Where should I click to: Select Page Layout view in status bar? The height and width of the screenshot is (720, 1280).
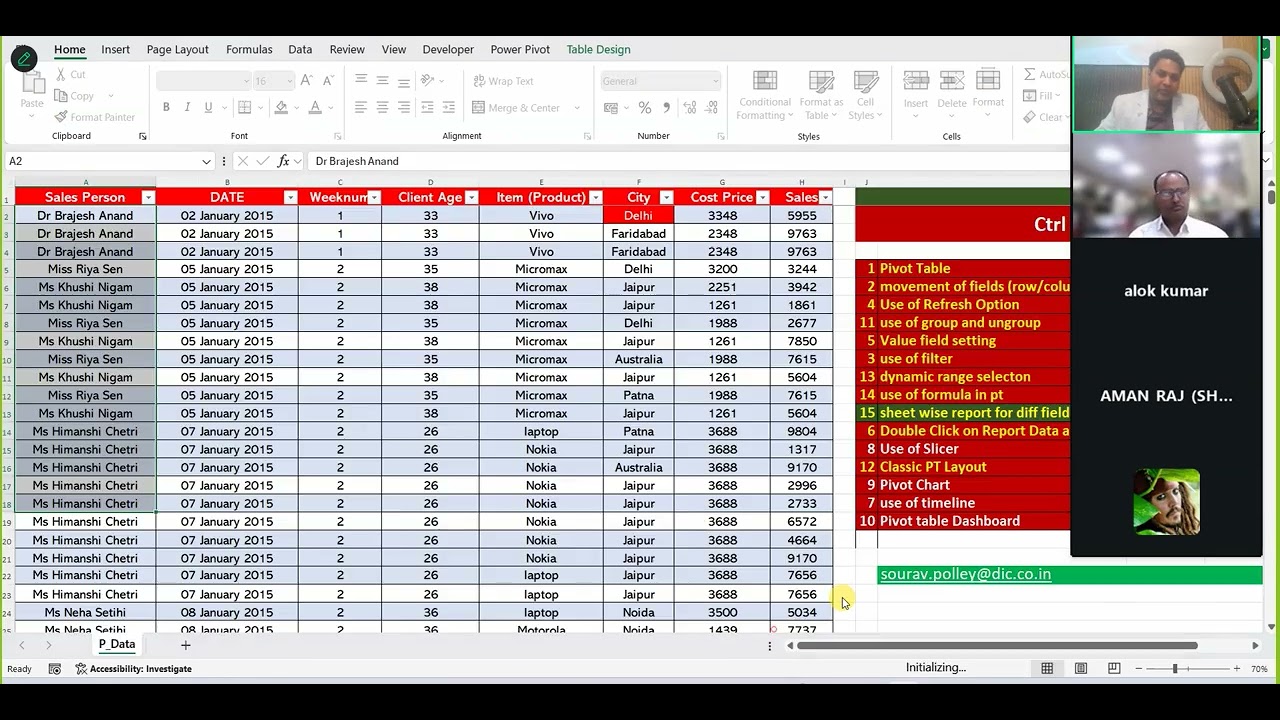(x=1081, y=668)
